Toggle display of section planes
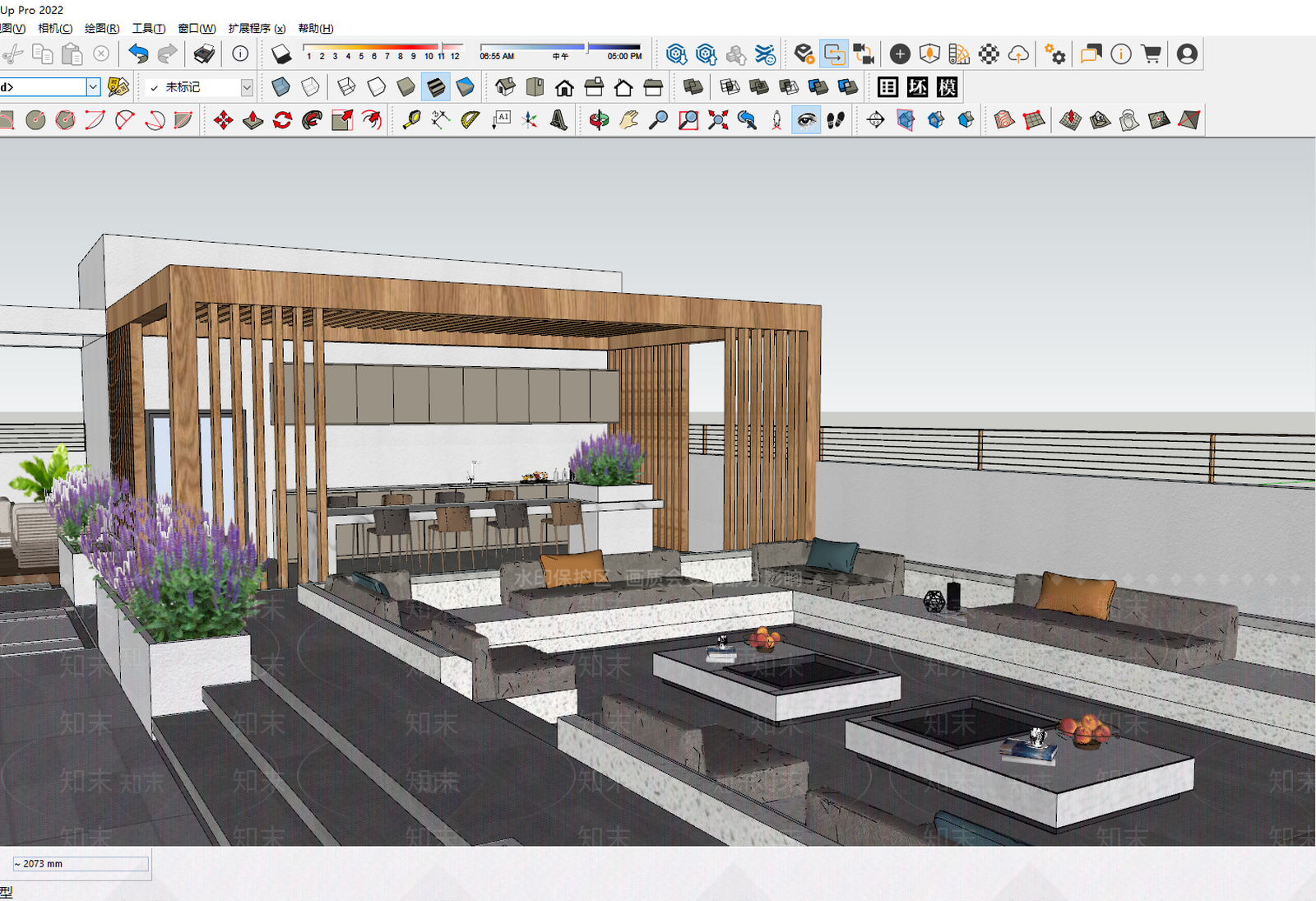Viewport: 1316px width, 901px height. point(905,120)
